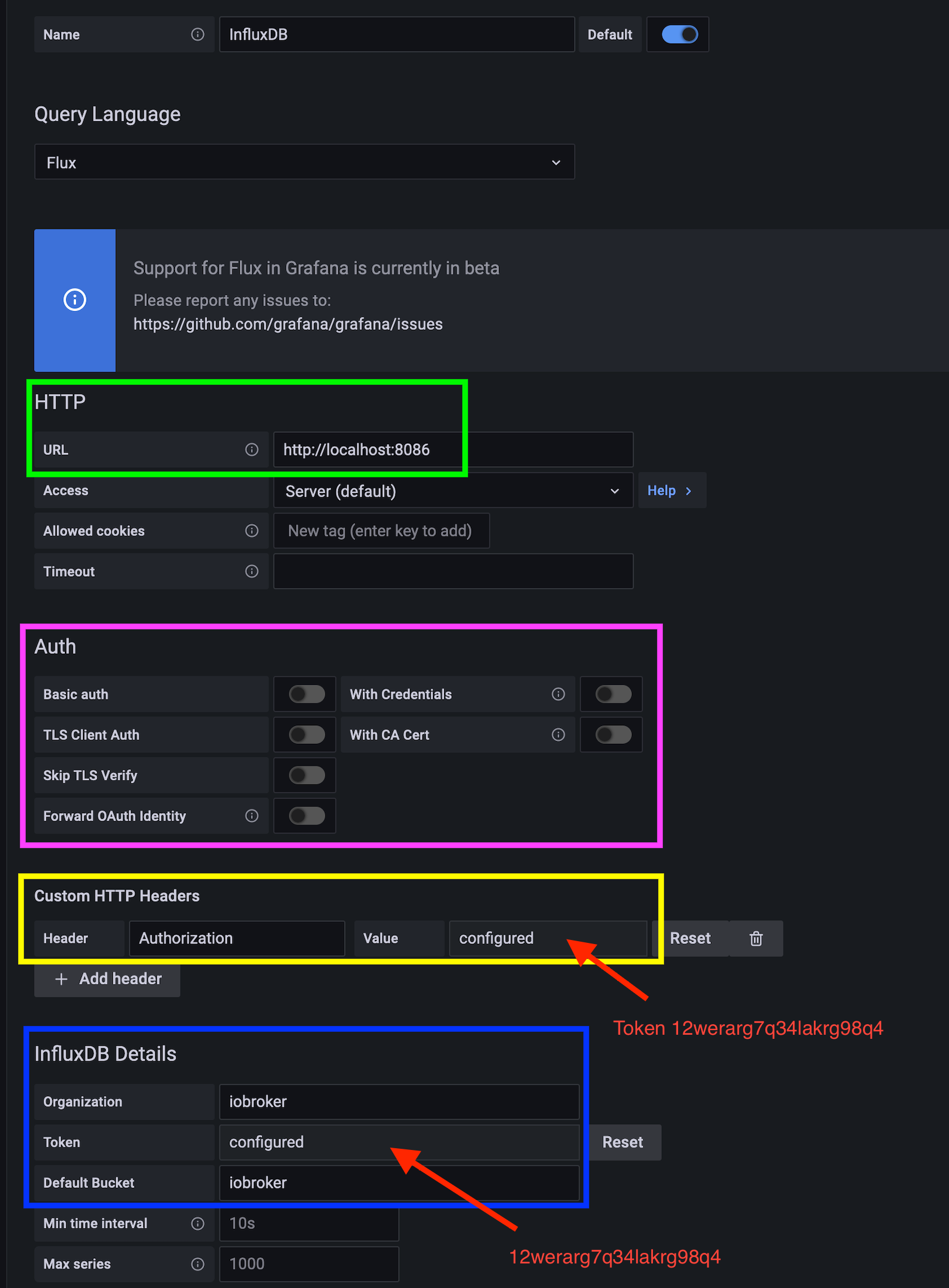
Task: Click the Query Language heading
Action: coord(108,114)
